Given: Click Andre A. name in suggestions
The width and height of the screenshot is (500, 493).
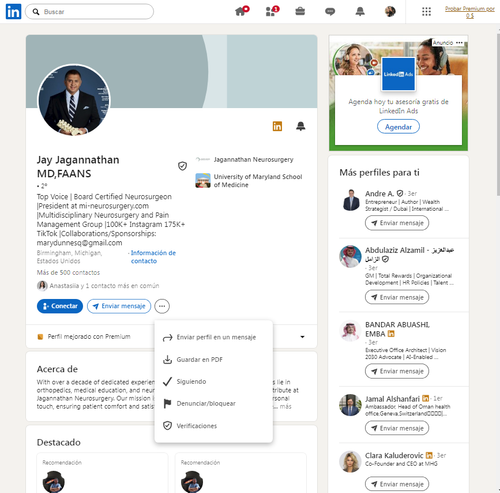Looking at the screenshot, I should [379, 194].
